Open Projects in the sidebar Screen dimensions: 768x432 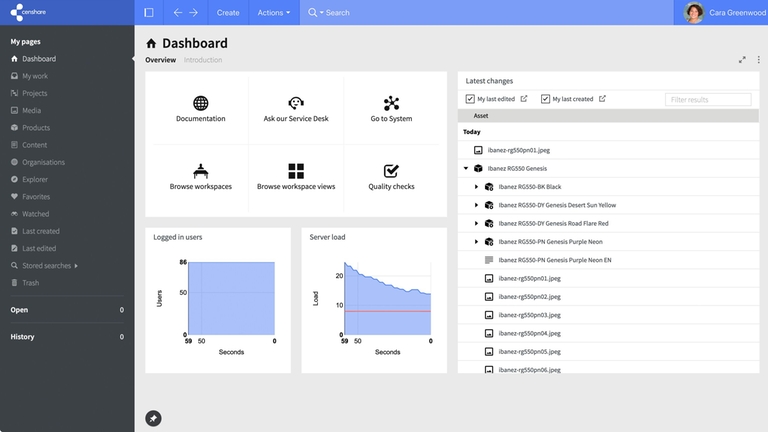tap(34, 93)
